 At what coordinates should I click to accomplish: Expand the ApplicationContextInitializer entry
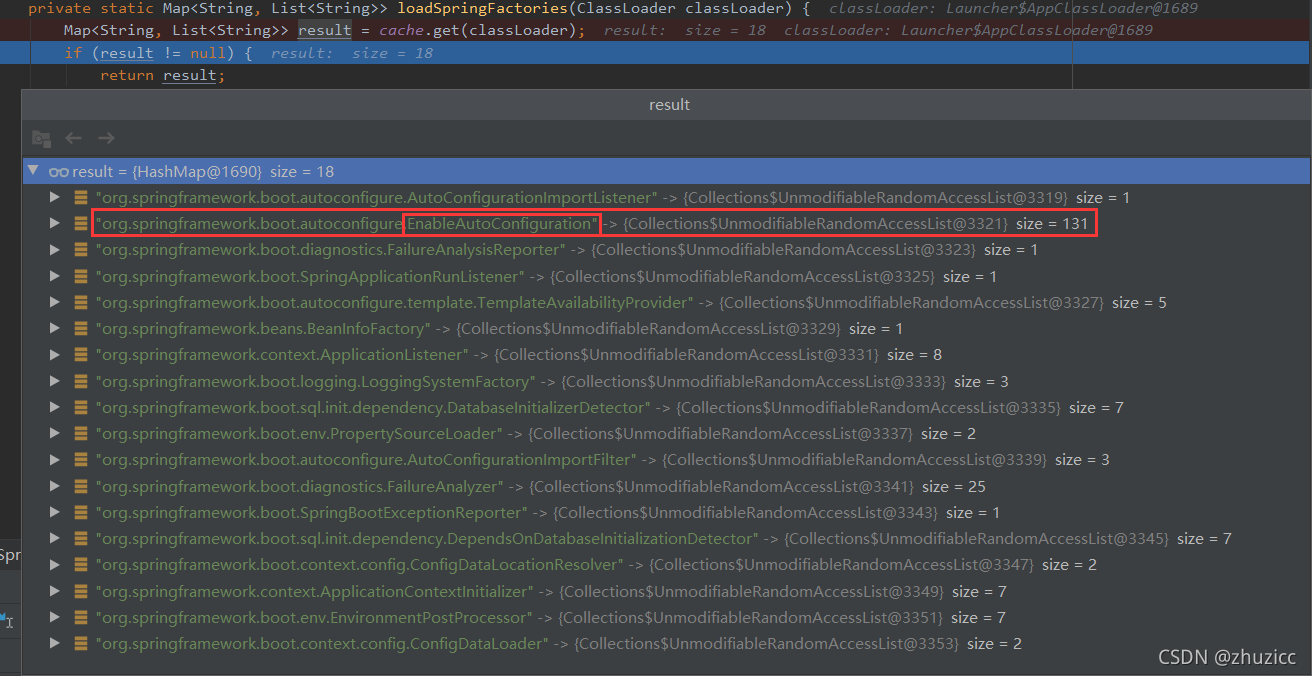pos(55,591)
